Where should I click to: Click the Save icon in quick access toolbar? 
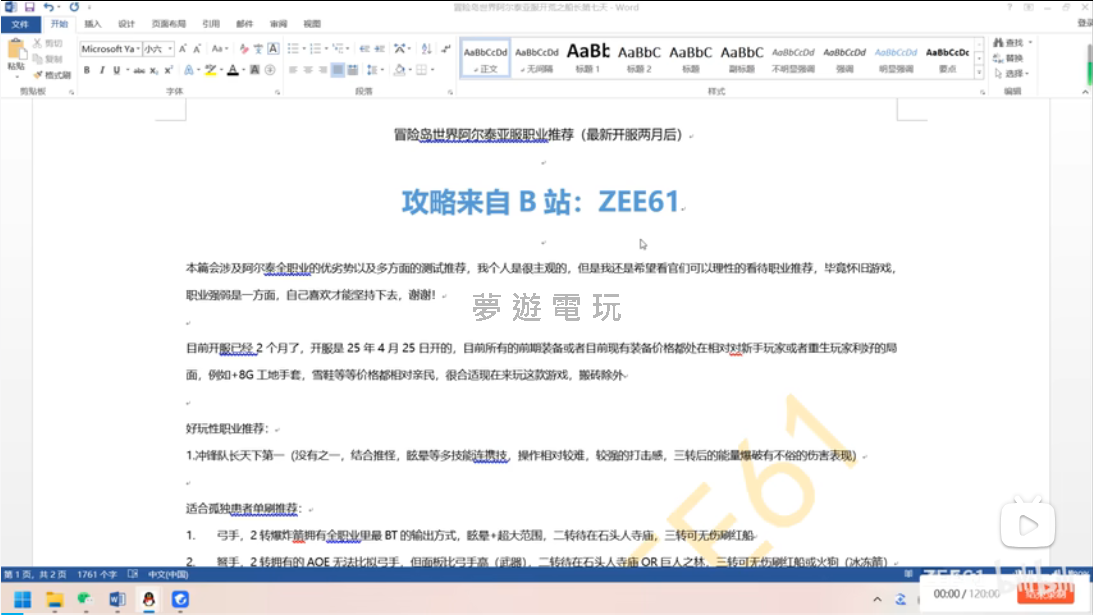(x=29, y=7)
